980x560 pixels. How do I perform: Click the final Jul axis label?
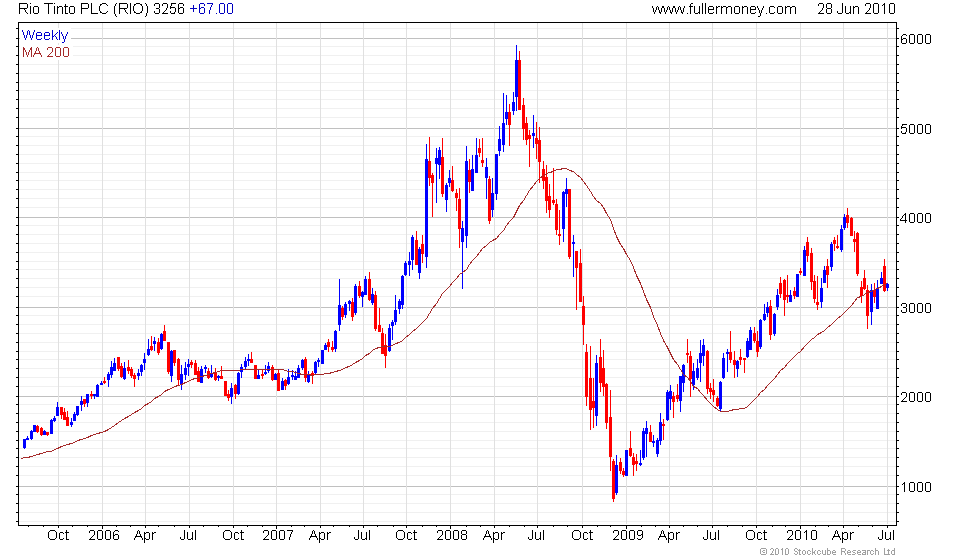click(x=886, y=535)
